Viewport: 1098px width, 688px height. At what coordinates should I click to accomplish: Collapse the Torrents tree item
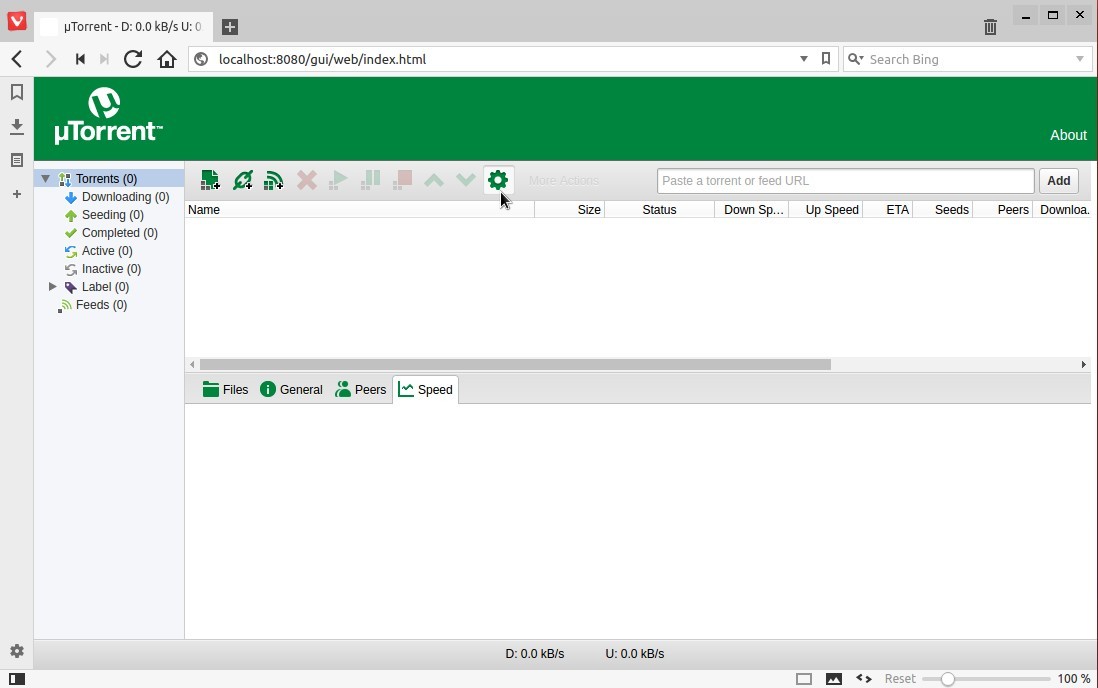[46, 178]
